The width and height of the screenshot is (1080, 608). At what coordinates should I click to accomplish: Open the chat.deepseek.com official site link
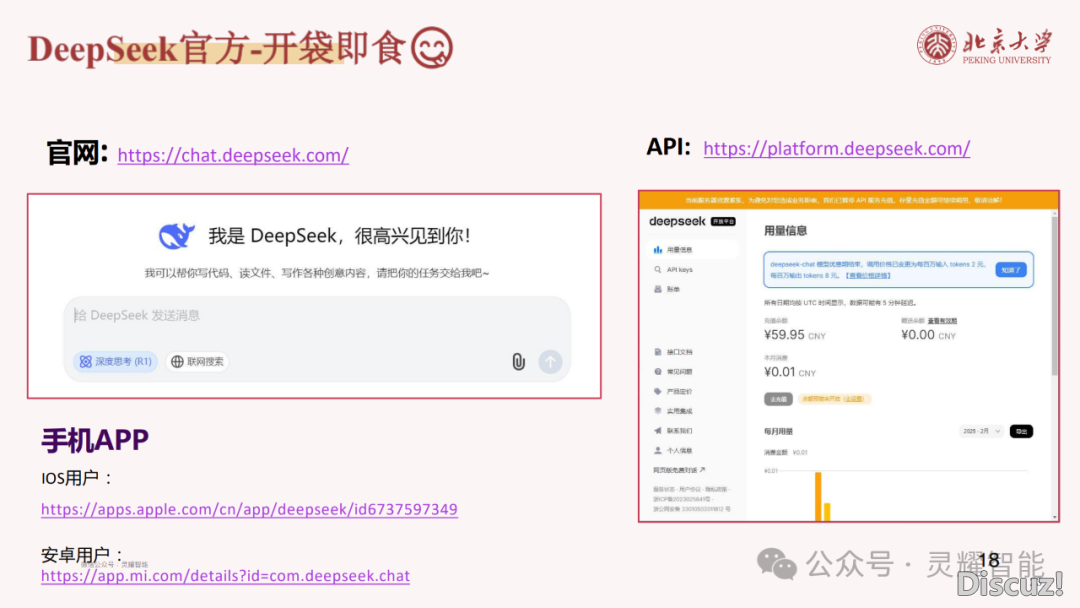coord(233,156)
